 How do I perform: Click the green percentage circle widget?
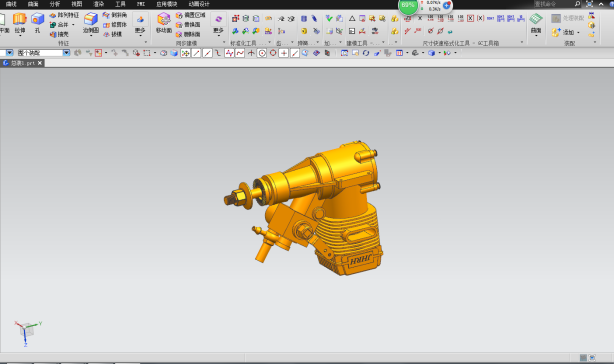[408, 5]
